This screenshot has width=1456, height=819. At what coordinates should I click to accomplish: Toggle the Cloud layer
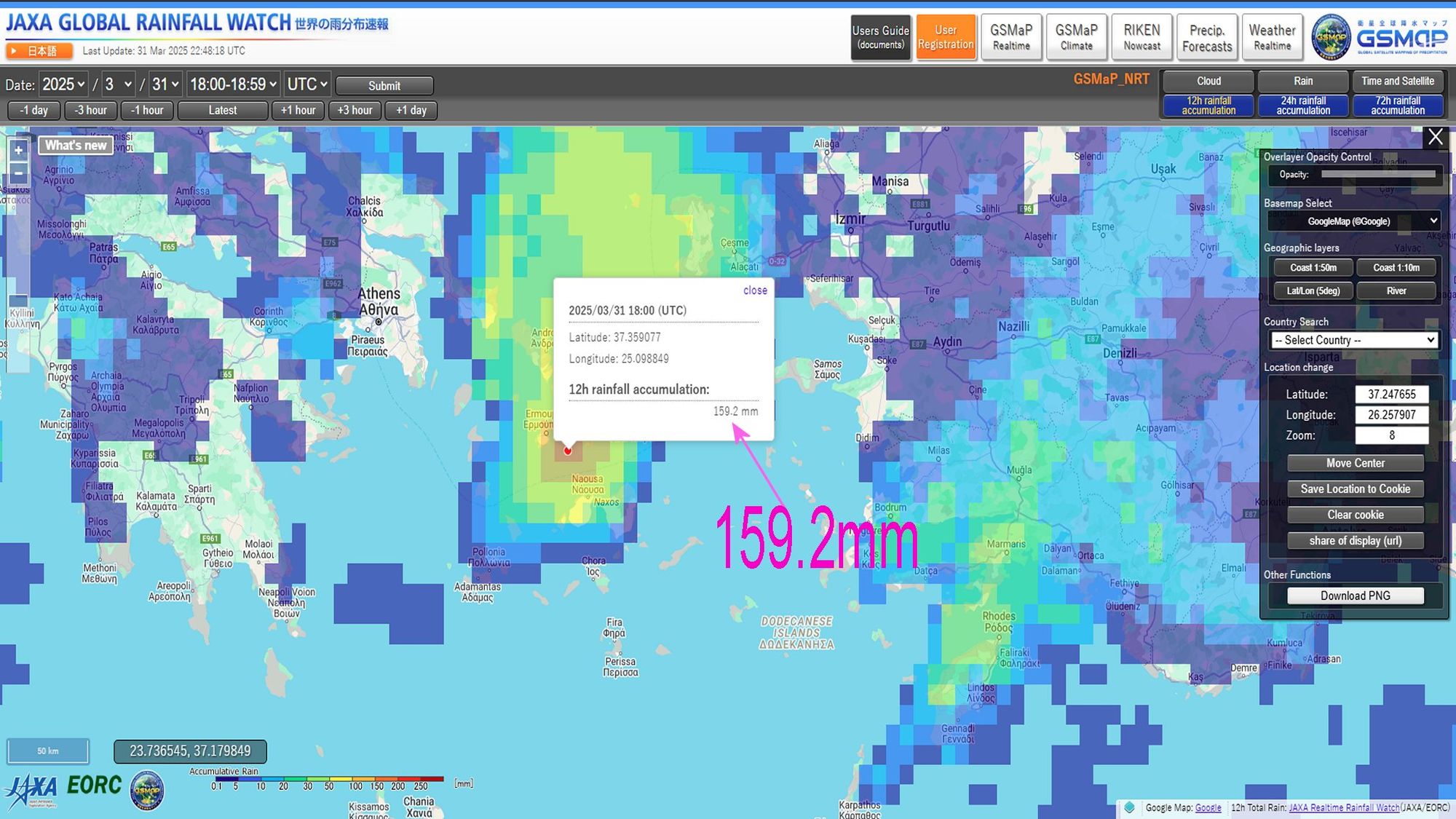coord(1208,82)
